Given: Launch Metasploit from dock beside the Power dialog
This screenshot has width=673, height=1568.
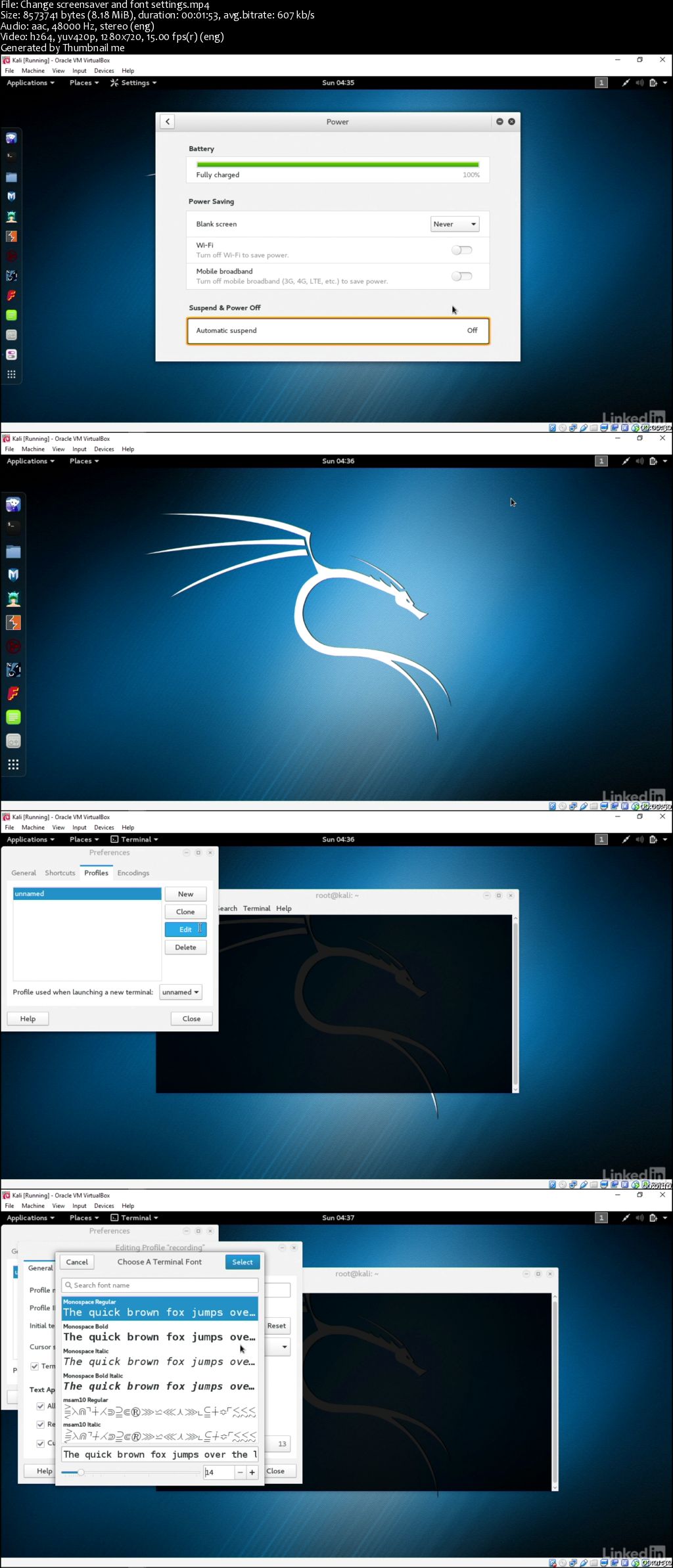Looking at the screenshot, I should point(11,196).
